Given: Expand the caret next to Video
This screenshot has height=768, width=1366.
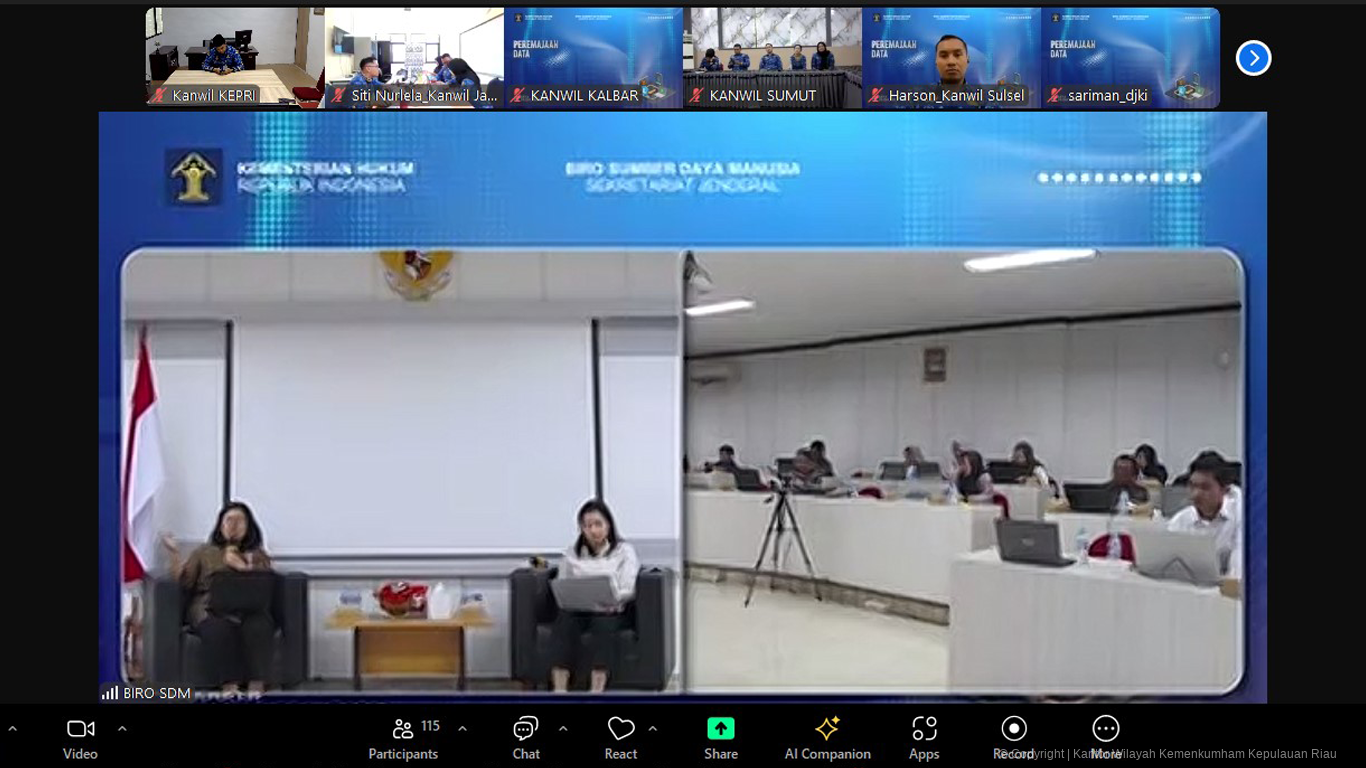Looking at the screenshot, I should click(122, 729).
